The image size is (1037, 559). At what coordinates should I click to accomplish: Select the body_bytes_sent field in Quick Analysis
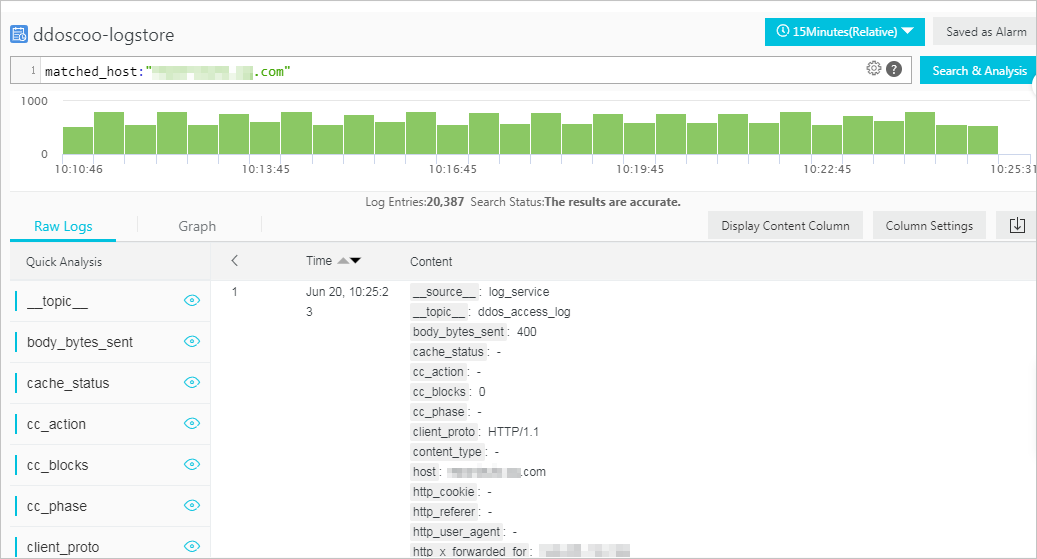pos(79,343)
